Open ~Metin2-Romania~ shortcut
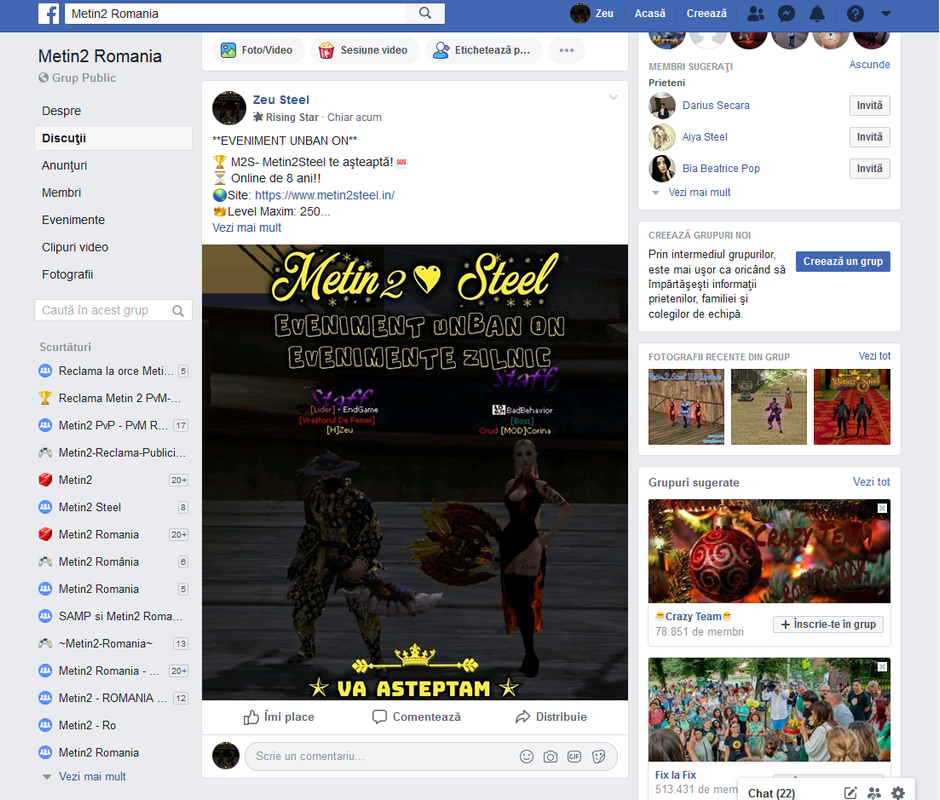The width and height of the screenshot is (940, 800). [x=113, y=643]
